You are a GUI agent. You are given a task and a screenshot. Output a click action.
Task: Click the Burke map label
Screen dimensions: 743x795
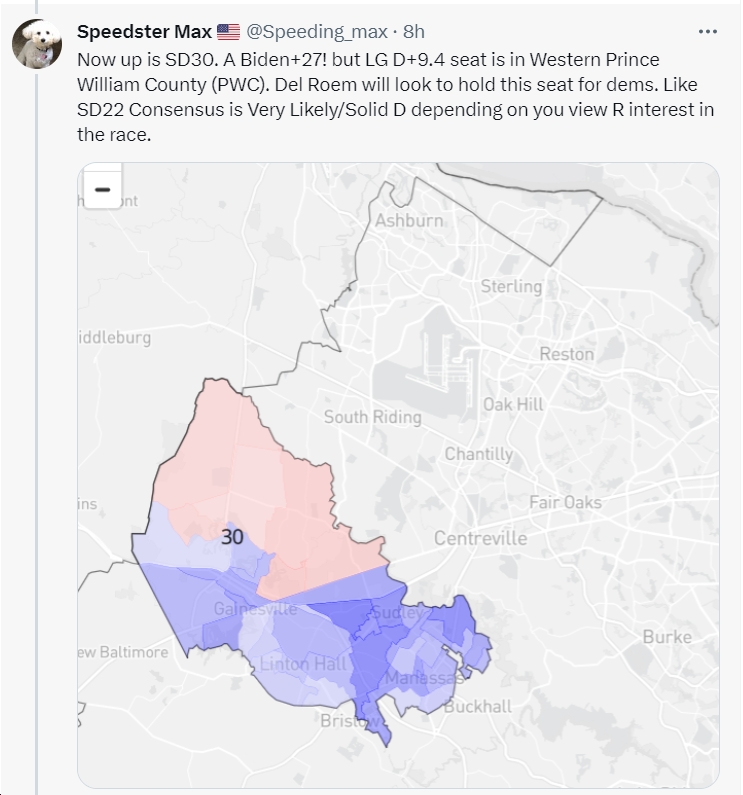pyautogui.click(x=667, y=637)
